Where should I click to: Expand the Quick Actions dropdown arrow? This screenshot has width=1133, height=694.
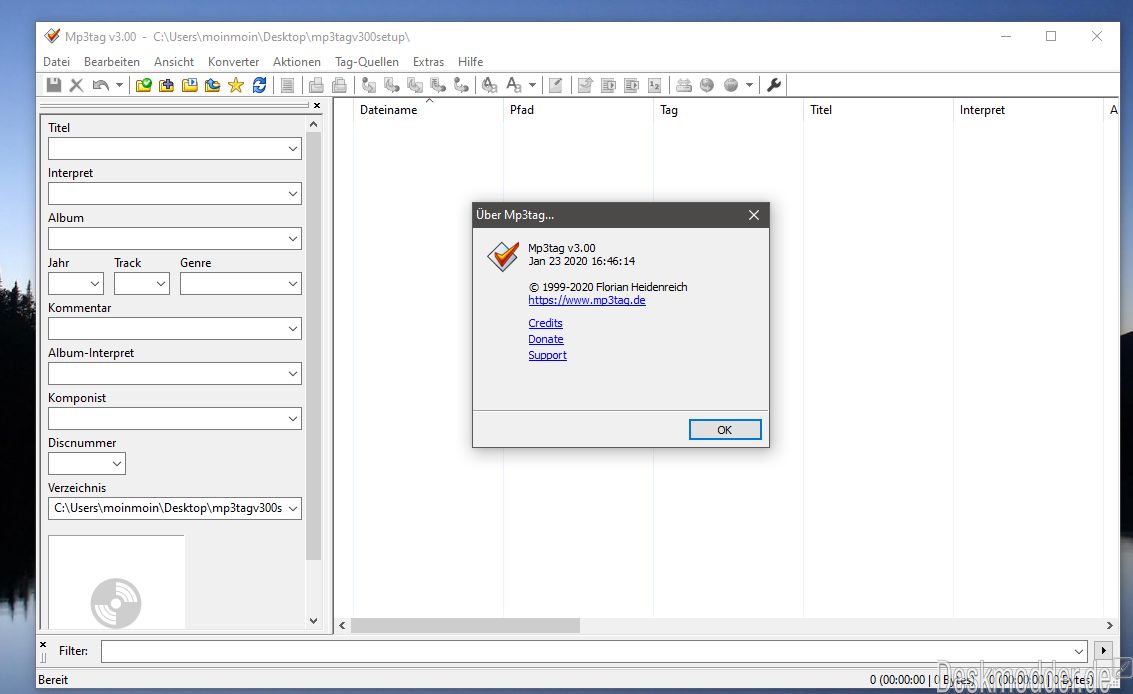[x=533, y=85]
